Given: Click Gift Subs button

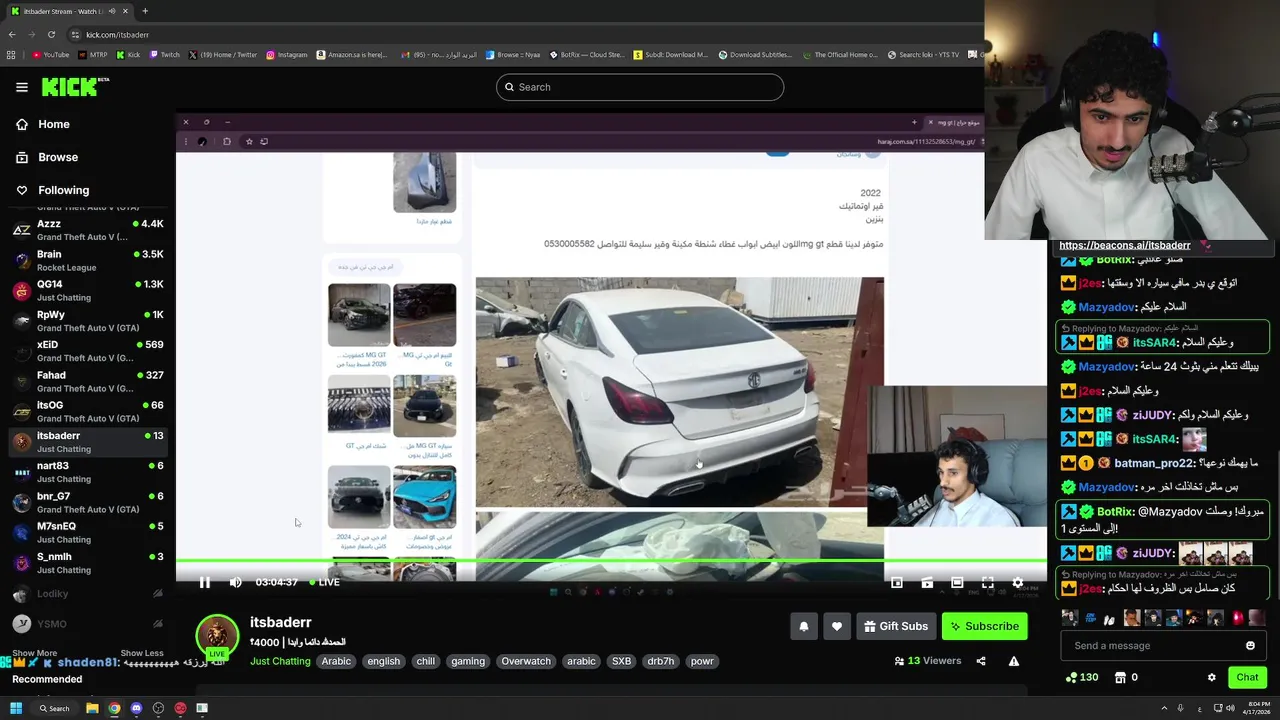Looking at the screenshot, I should (896, 626).
